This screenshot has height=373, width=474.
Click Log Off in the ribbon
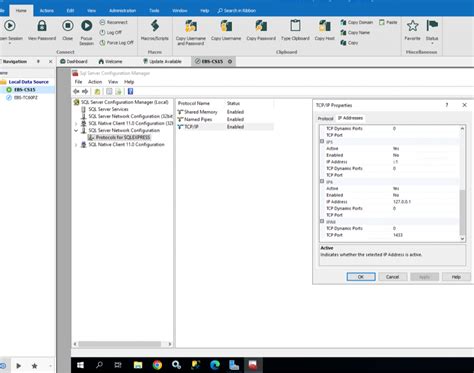pos(111,32)
